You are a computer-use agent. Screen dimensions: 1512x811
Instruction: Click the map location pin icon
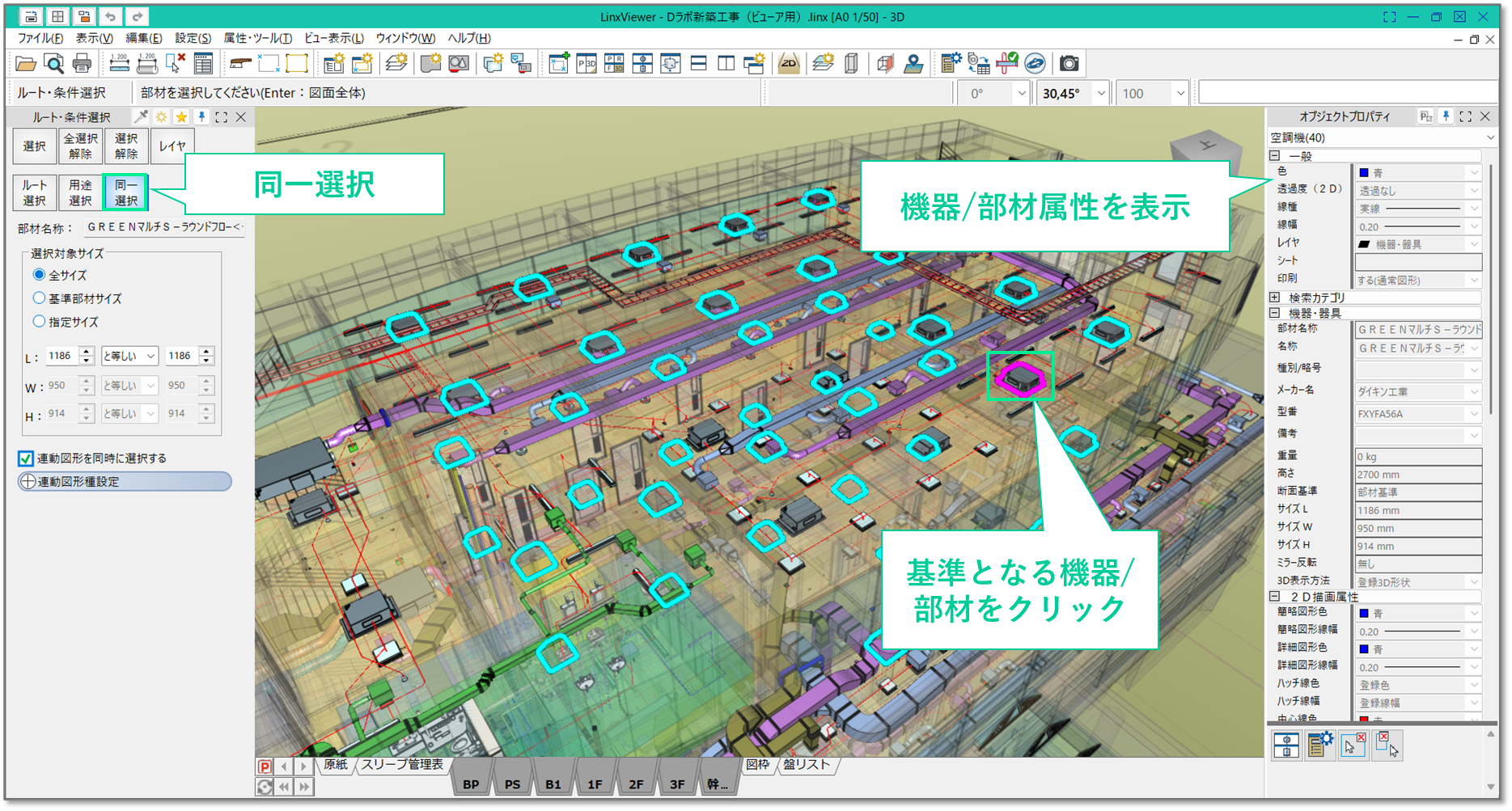(x=913, y=64)
